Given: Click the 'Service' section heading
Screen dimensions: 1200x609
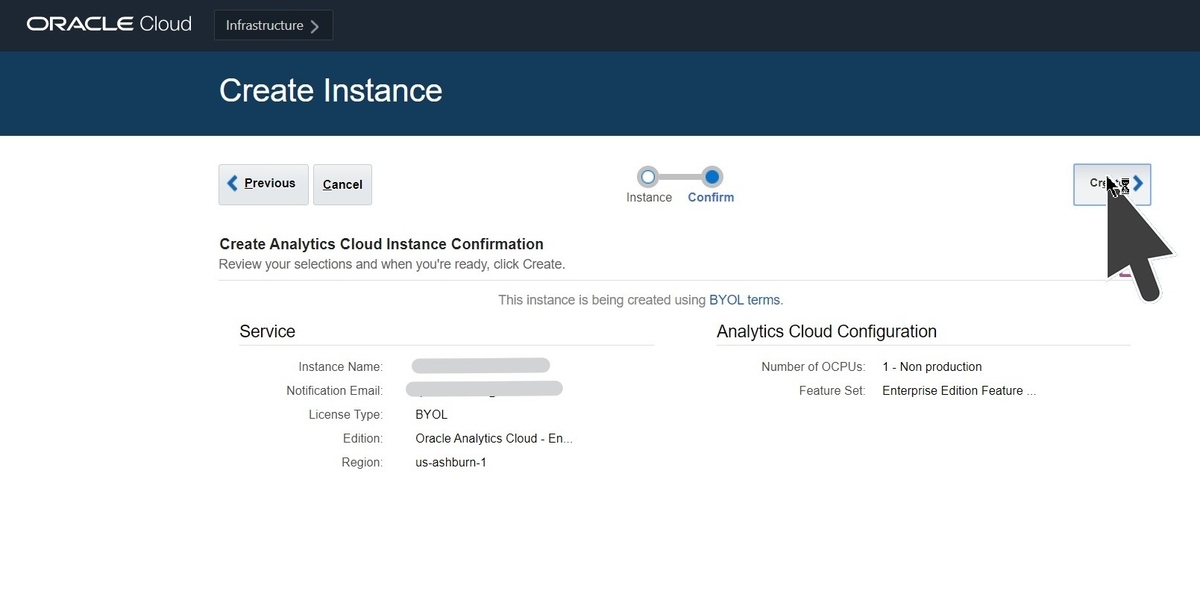Looking at the screenshot, I should tap(267, 332).
